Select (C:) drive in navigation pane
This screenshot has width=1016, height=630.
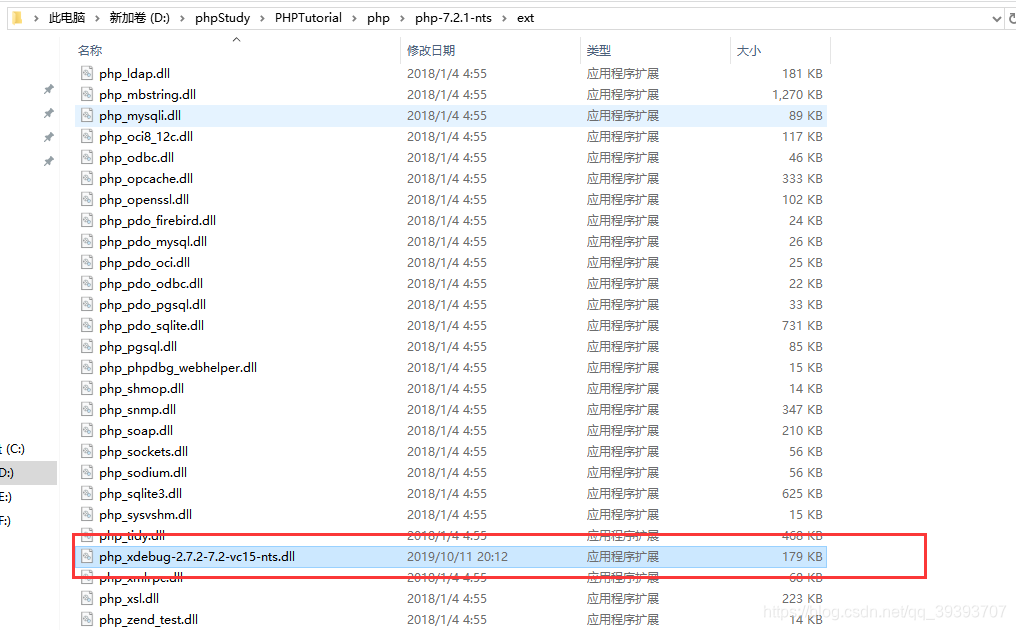pyautogui.click(x=14, y=449)
